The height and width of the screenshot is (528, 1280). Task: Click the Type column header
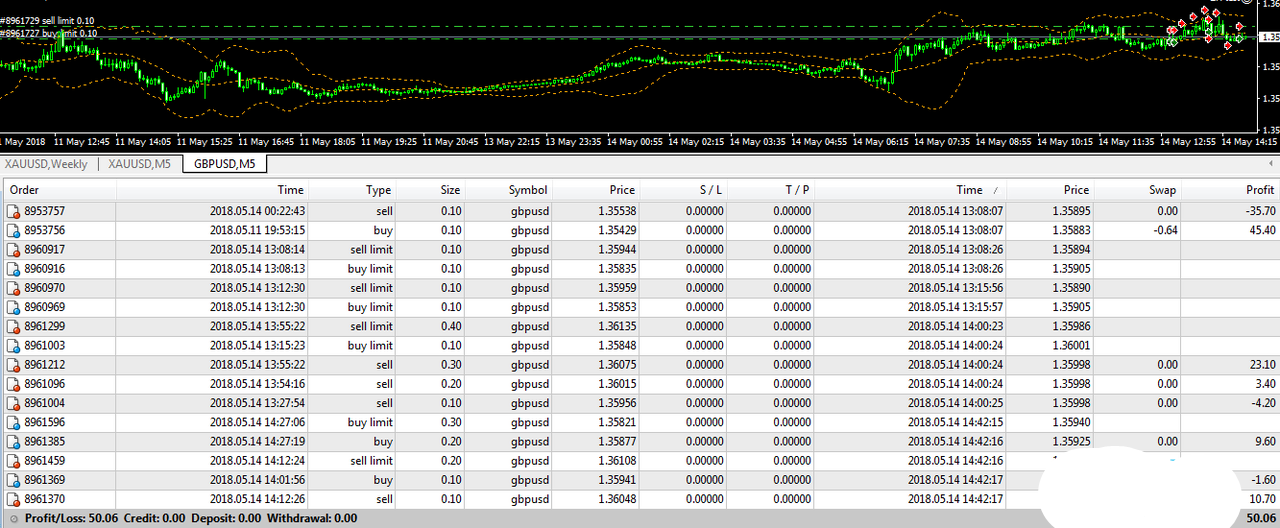tap(378, 190)
